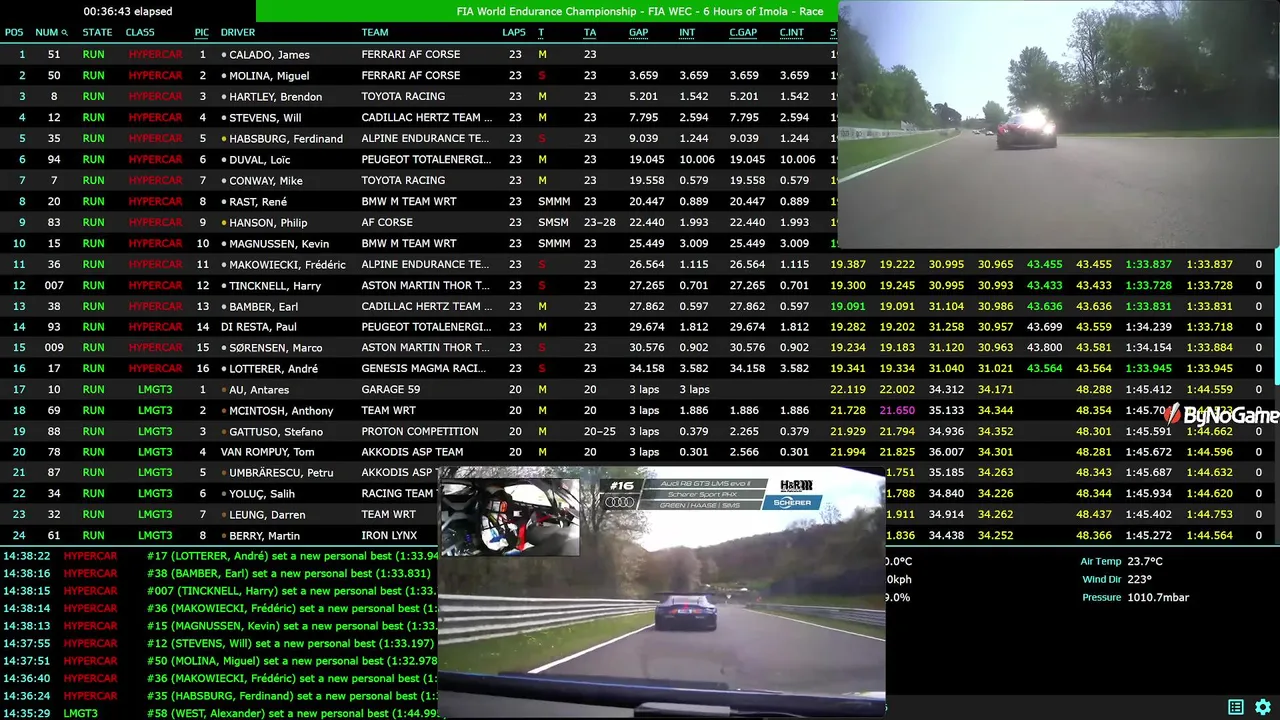1280x720 pixels.
Task: Select driver GATTUSO, Stefano
Action: click(x=276, y=432)
